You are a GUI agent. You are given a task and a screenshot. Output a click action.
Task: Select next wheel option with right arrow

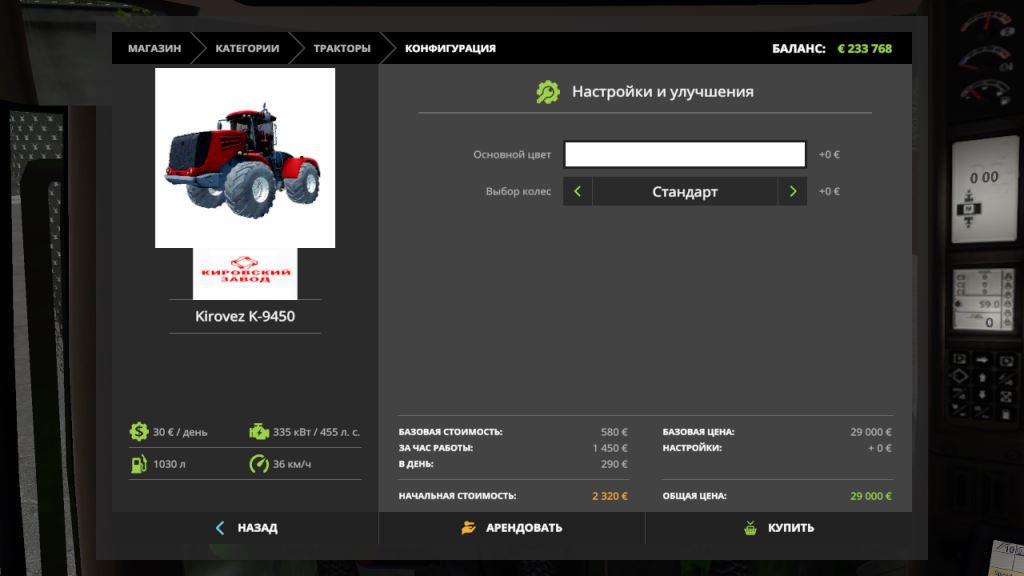(x=793, y=191)
